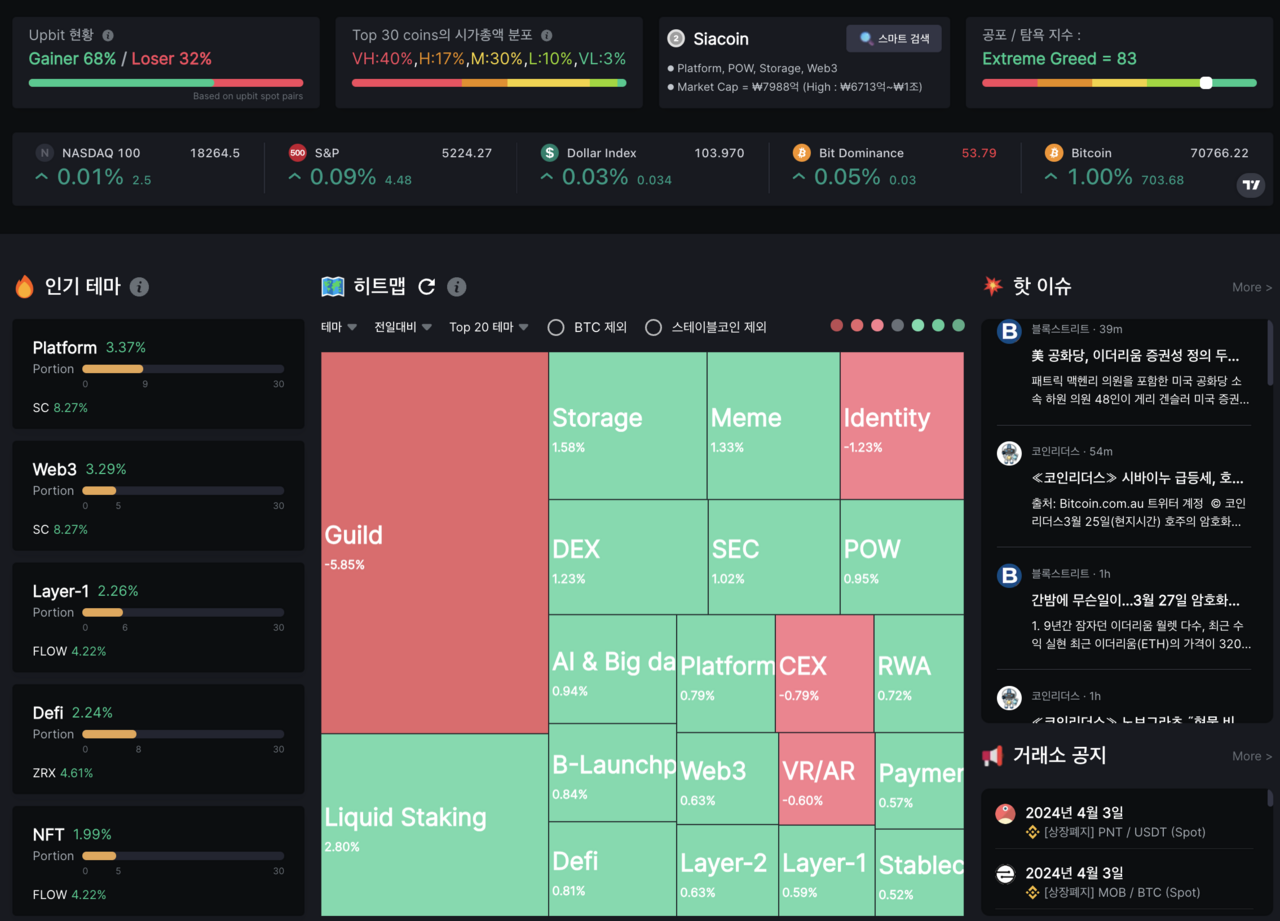Screen dimensions: 1280x921
Task: Select the darkest red heatmap legend dot
Action: 837,326
